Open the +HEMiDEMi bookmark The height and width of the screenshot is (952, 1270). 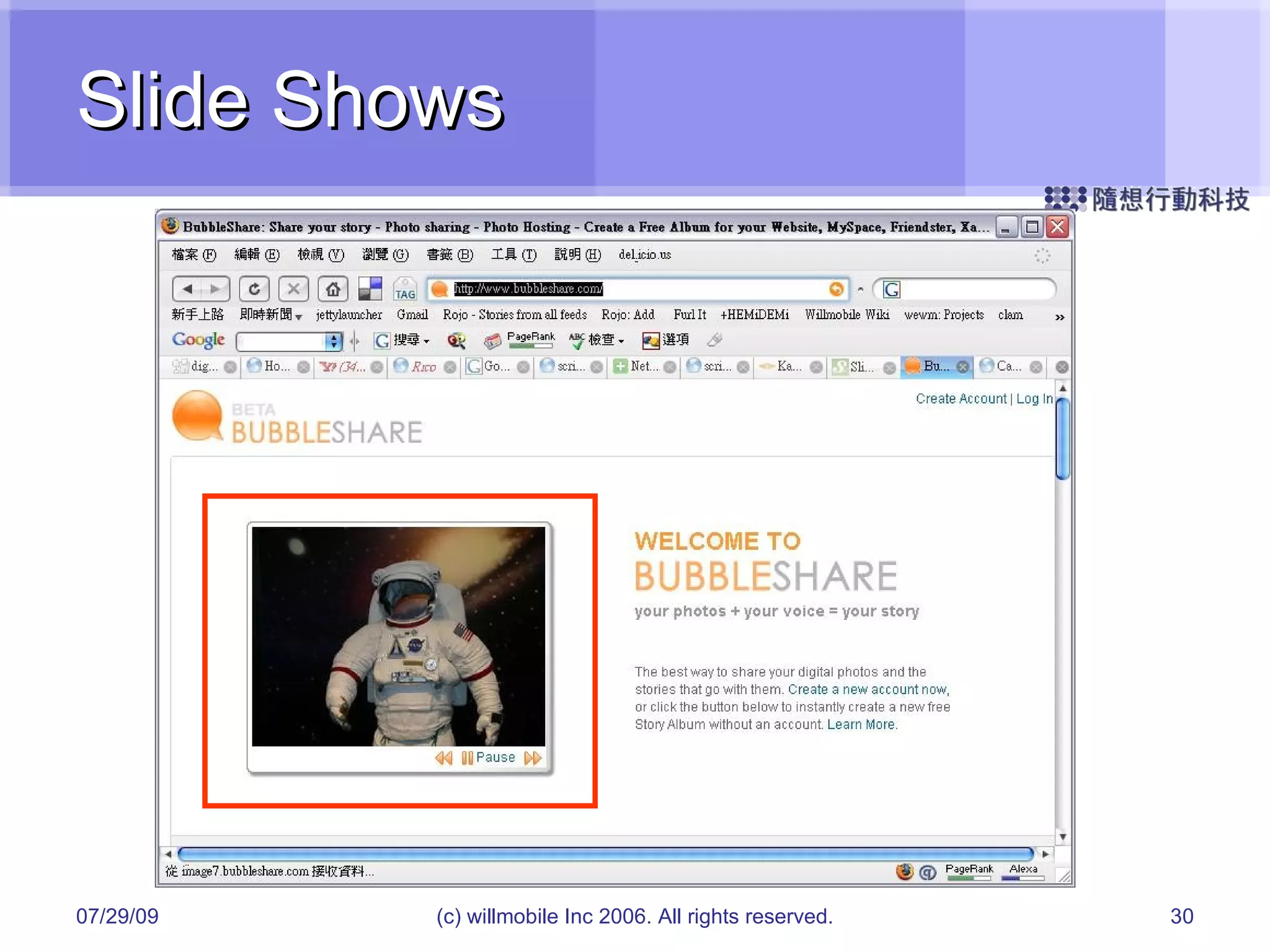point(755,315)
